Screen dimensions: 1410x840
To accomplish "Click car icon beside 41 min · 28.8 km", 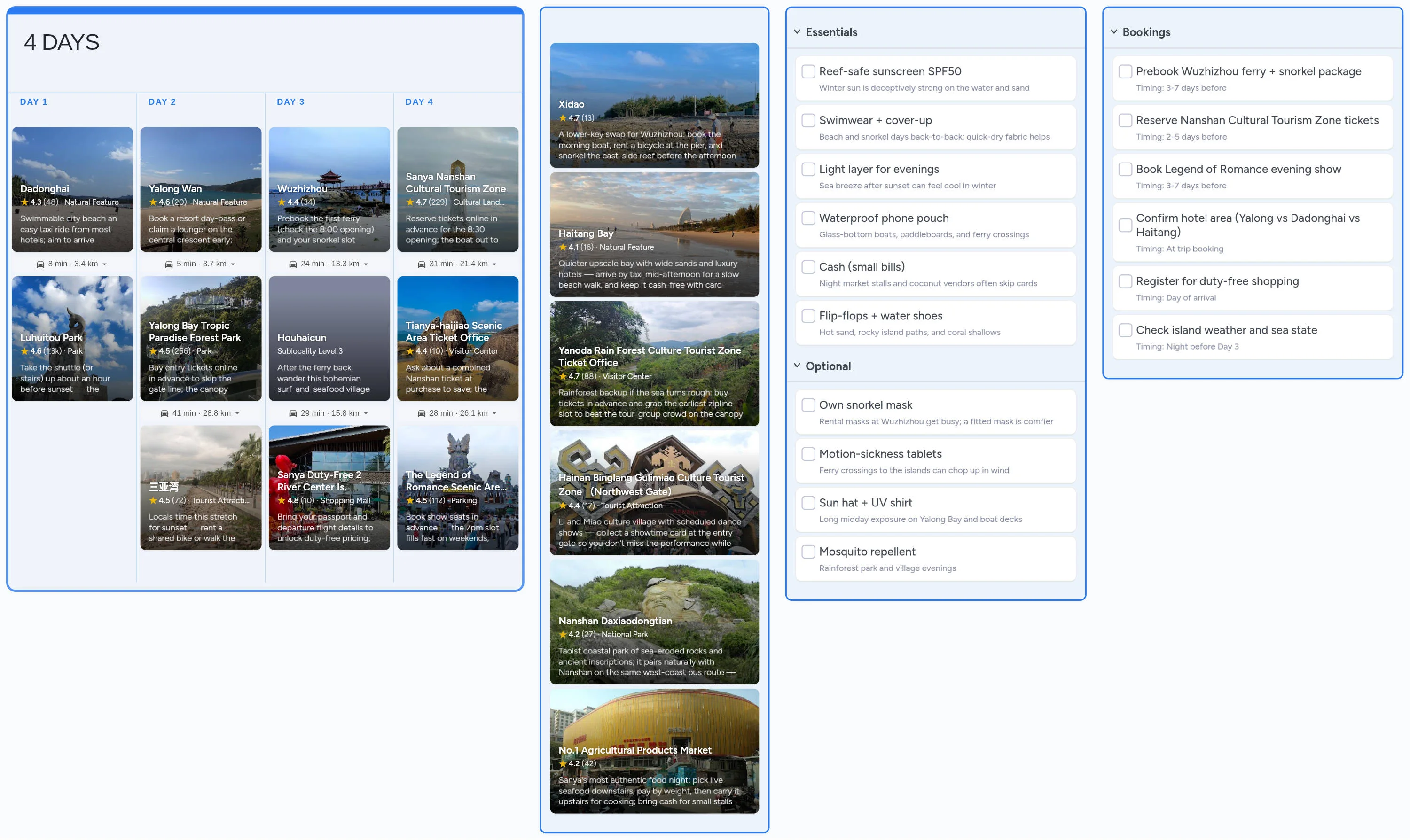I will pos(164,414).
